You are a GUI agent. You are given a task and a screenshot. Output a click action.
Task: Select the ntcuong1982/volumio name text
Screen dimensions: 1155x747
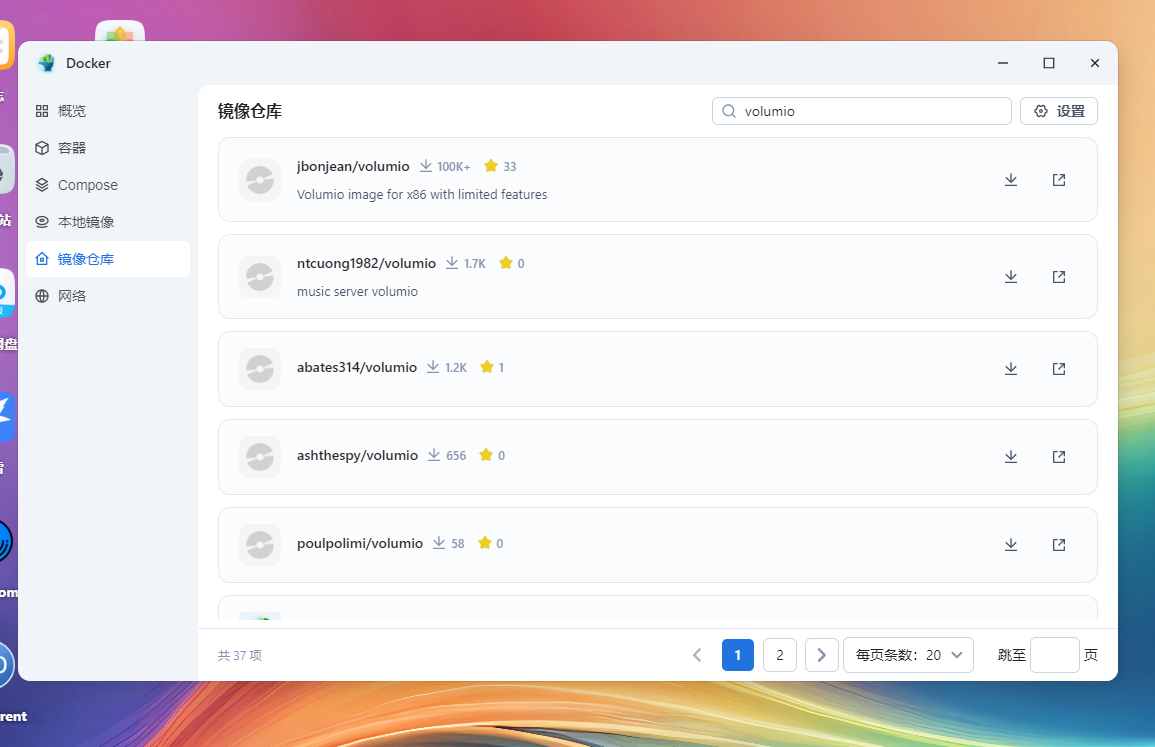click(366, 263)
